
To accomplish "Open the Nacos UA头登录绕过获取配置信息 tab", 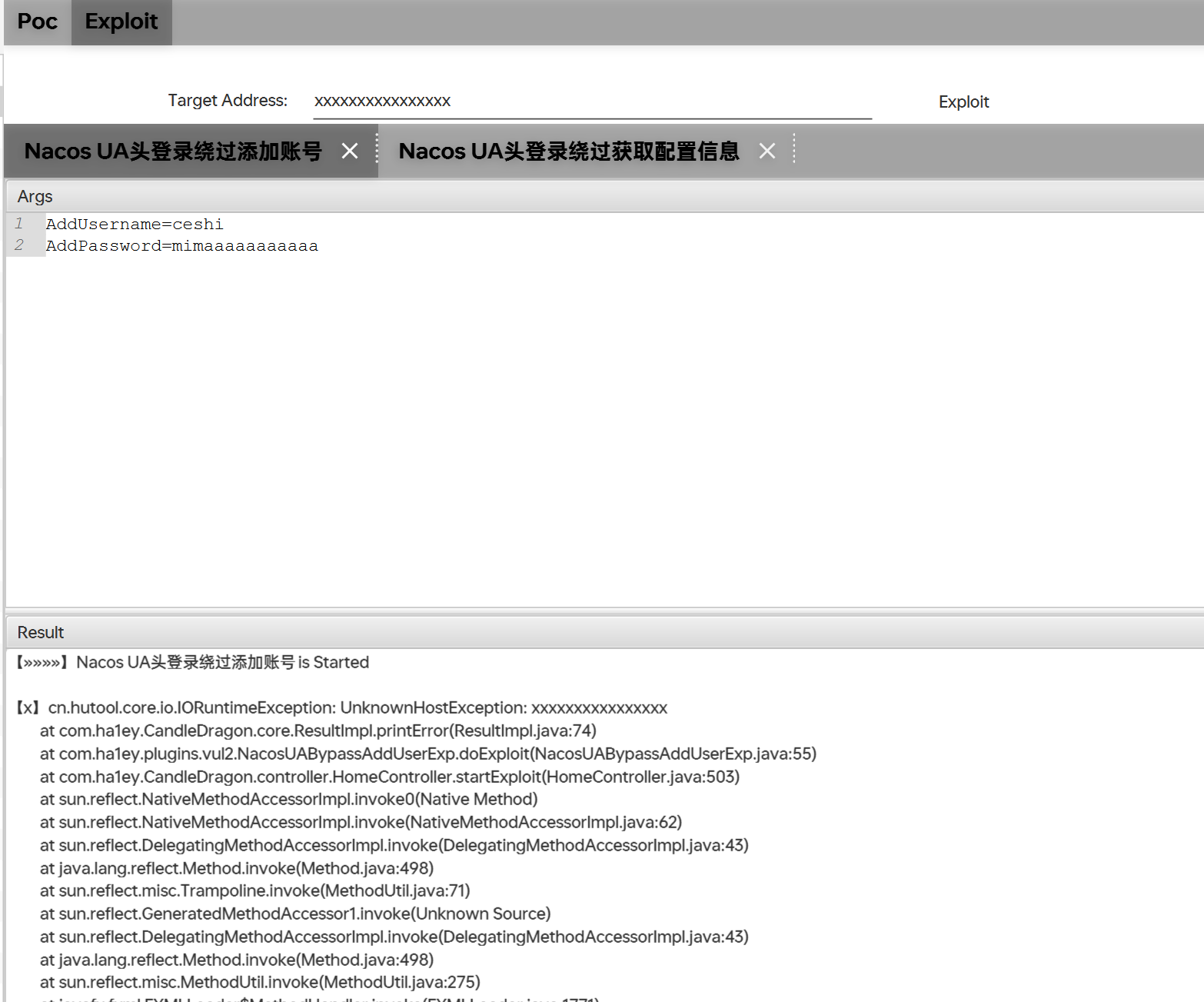I will [569, 151].
